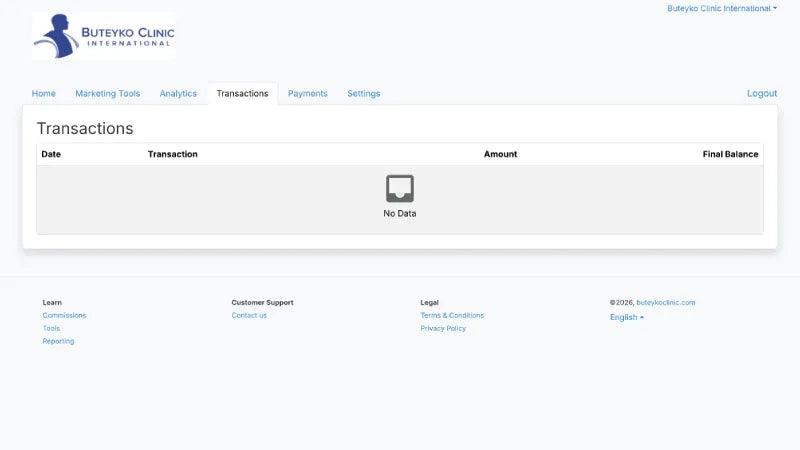800x450 pixels.
Task: Click the Logout link
Action: click(x=762, y=93)
